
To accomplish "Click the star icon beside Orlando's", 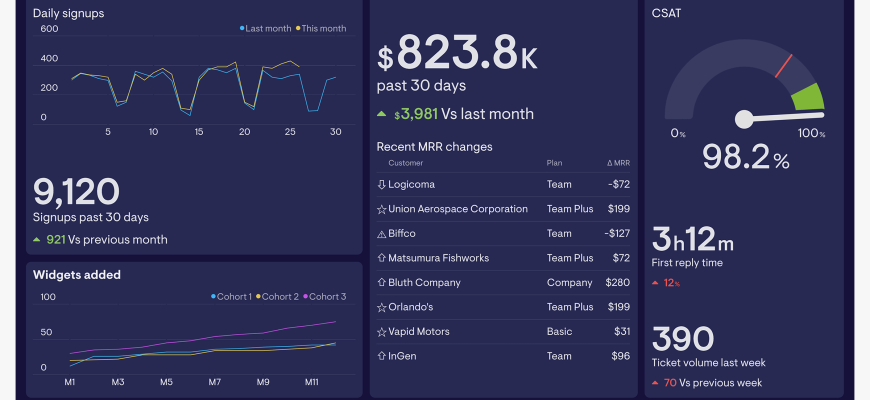I will [381, 307].
